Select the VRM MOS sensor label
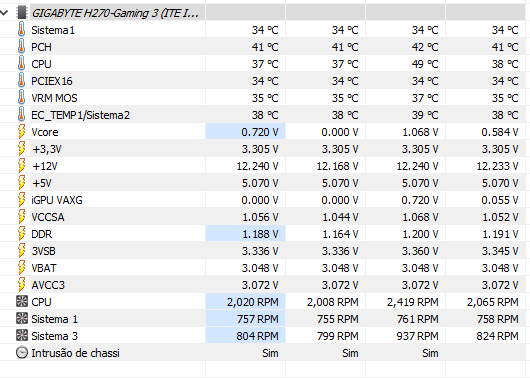The image size is (530, 378). pos(54,98)
